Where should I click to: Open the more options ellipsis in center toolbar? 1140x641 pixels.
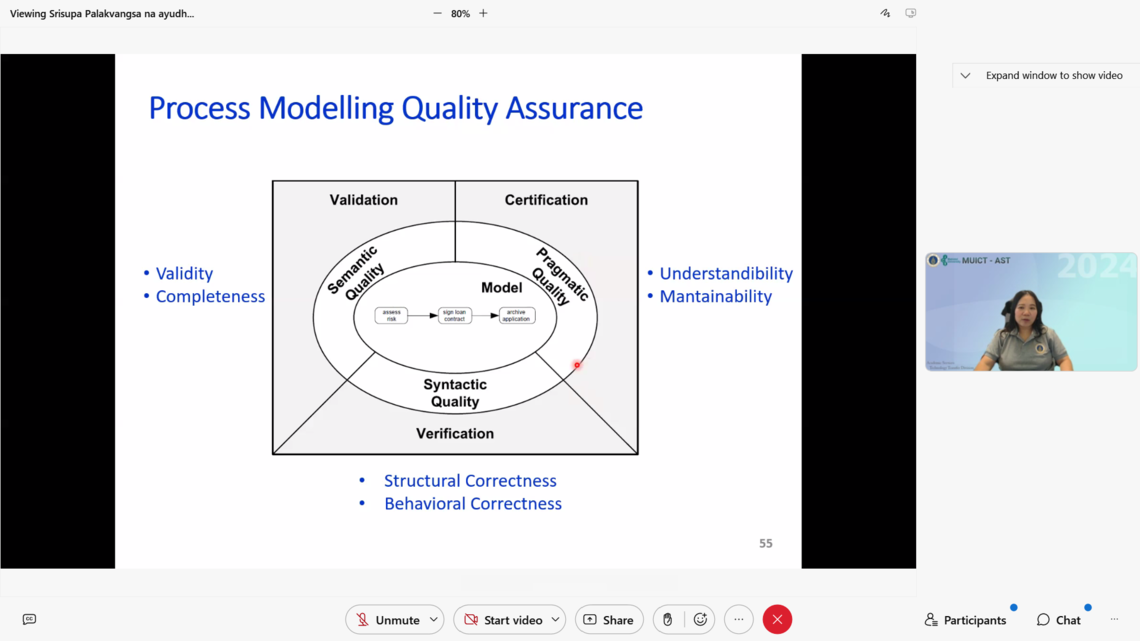[x=739, y=620]
